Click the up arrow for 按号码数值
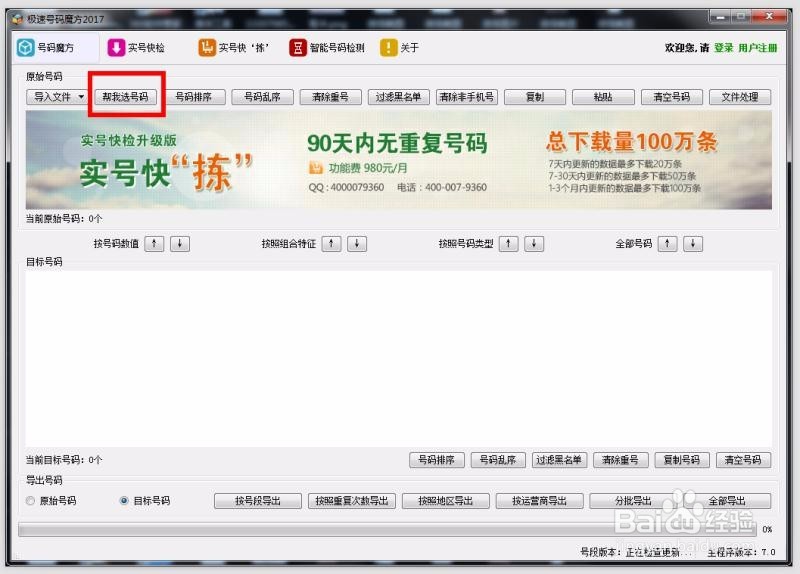This screenshot has height=574, width=800. (x=154, y=243)
